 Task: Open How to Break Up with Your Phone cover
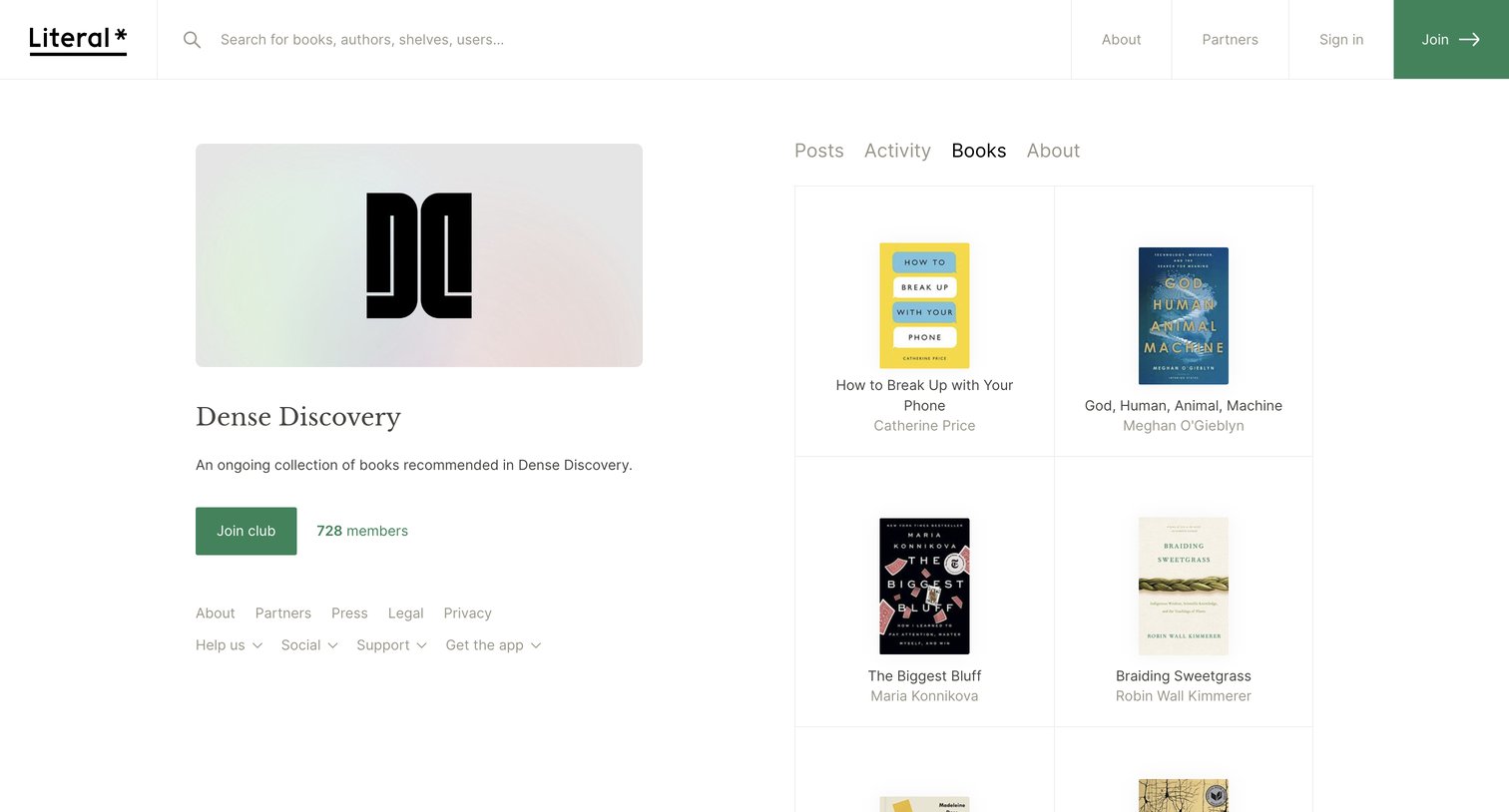[x=924, y=306]
